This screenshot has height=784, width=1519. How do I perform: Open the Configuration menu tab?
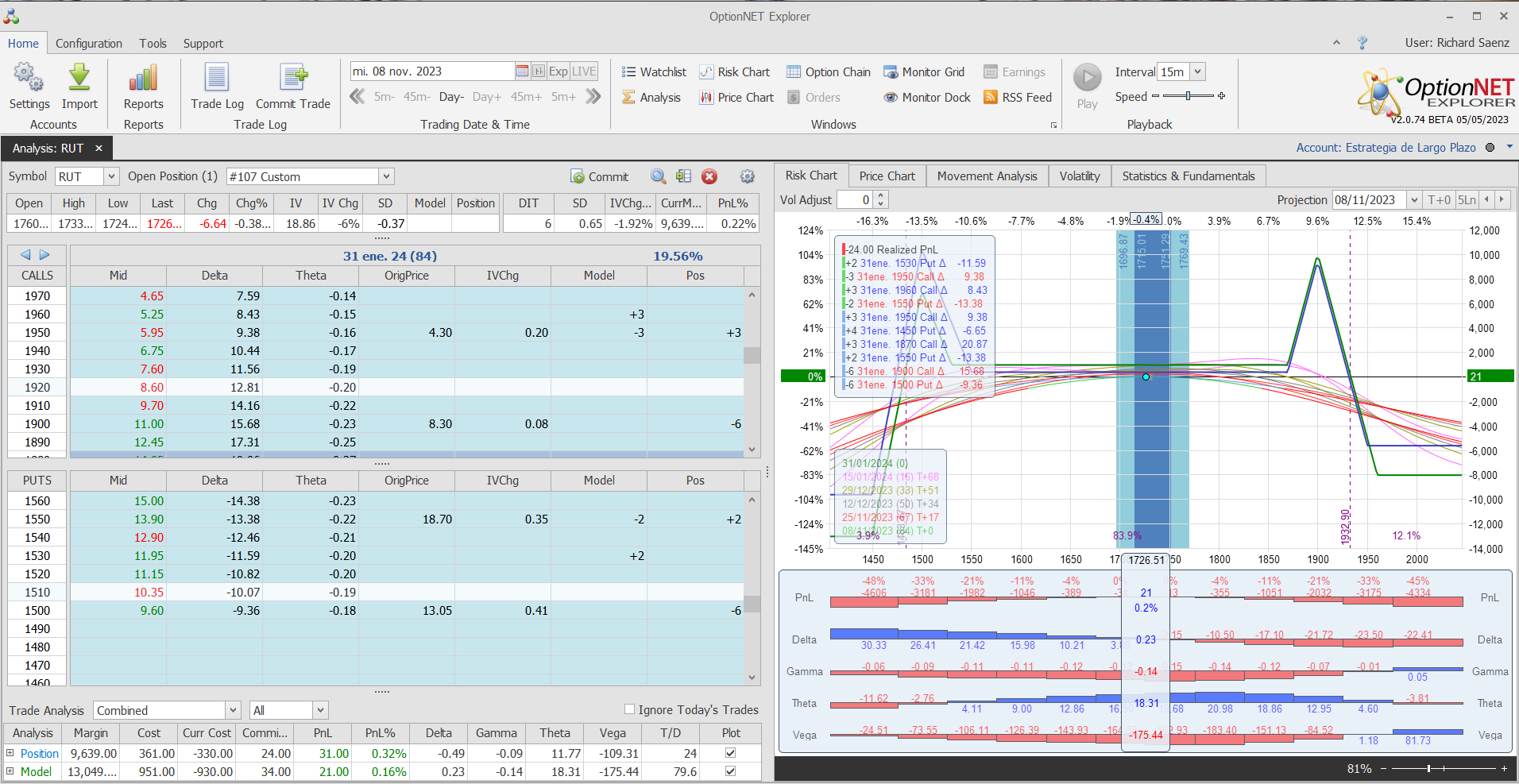[x=89, y=44]
